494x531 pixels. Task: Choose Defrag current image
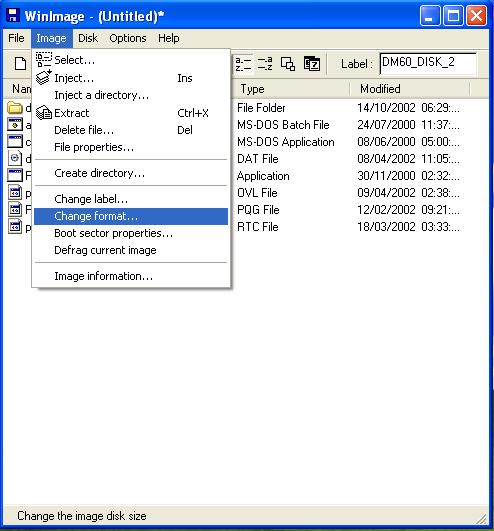[131, 250]
